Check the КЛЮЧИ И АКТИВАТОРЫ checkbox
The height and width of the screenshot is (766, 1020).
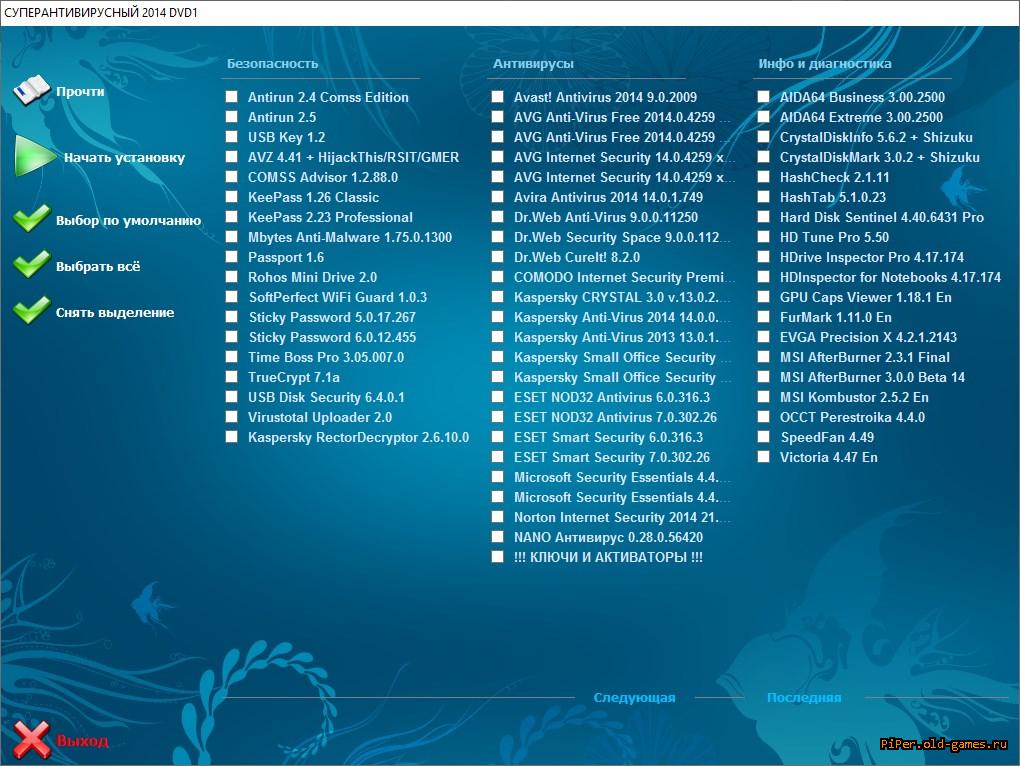tap(498, 557)
